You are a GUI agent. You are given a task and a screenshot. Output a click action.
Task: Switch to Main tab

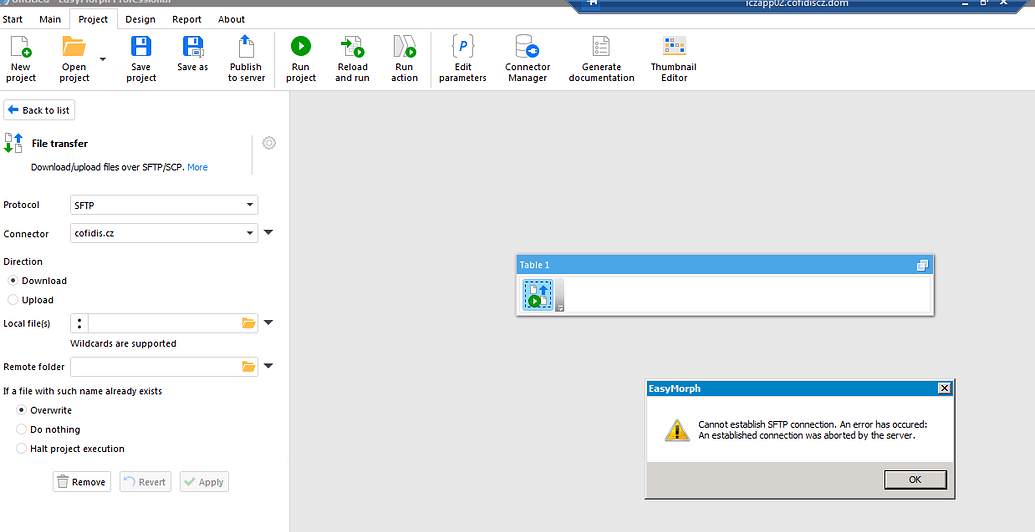pos(50,19)
